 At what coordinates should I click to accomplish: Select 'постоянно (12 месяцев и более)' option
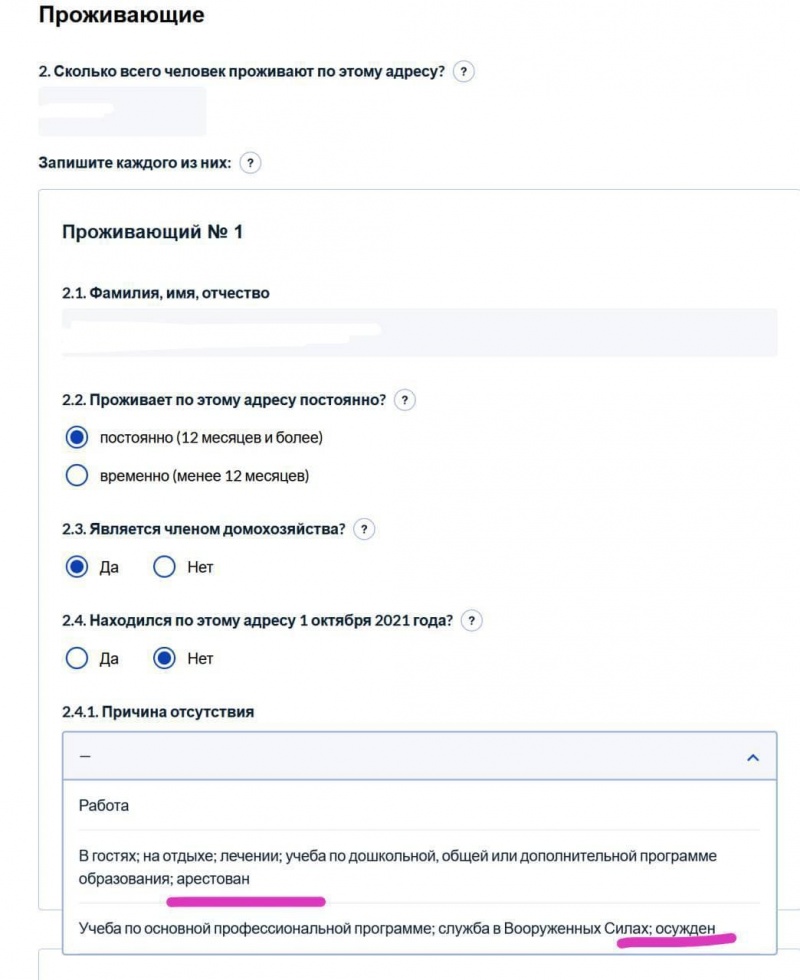(77, 438)
